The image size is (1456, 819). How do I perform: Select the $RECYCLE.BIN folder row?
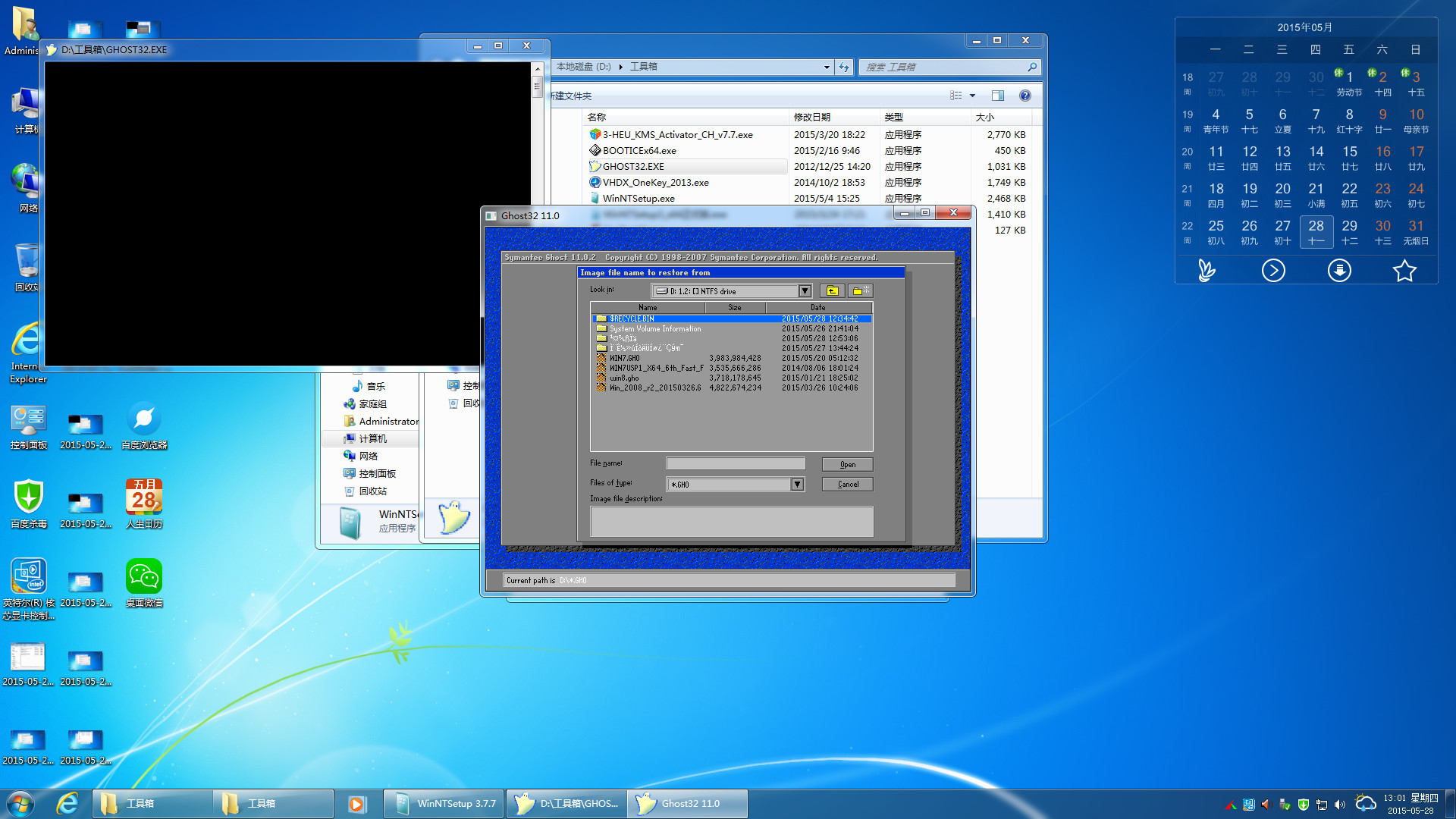point(732,318)
